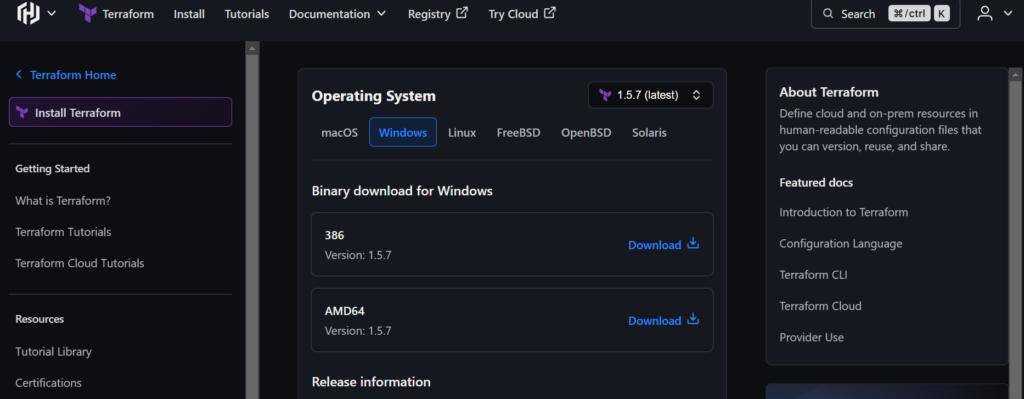The width and height of the screenshot is (1024, 399).
Task: Open Introduction to Terraform doc
Action: click(x=843, y=212)
